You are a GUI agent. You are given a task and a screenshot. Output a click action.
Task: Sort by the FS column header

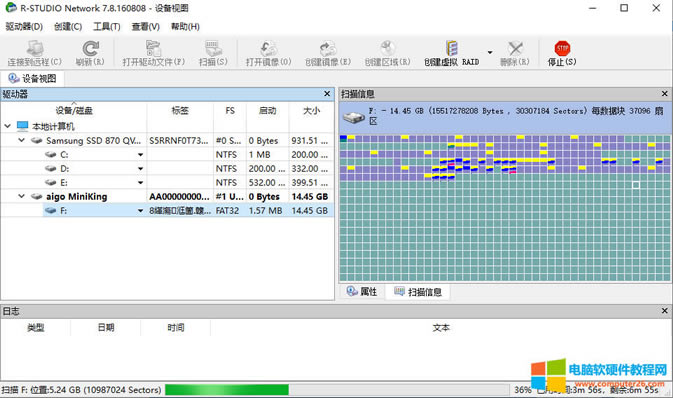pos(230,111)
